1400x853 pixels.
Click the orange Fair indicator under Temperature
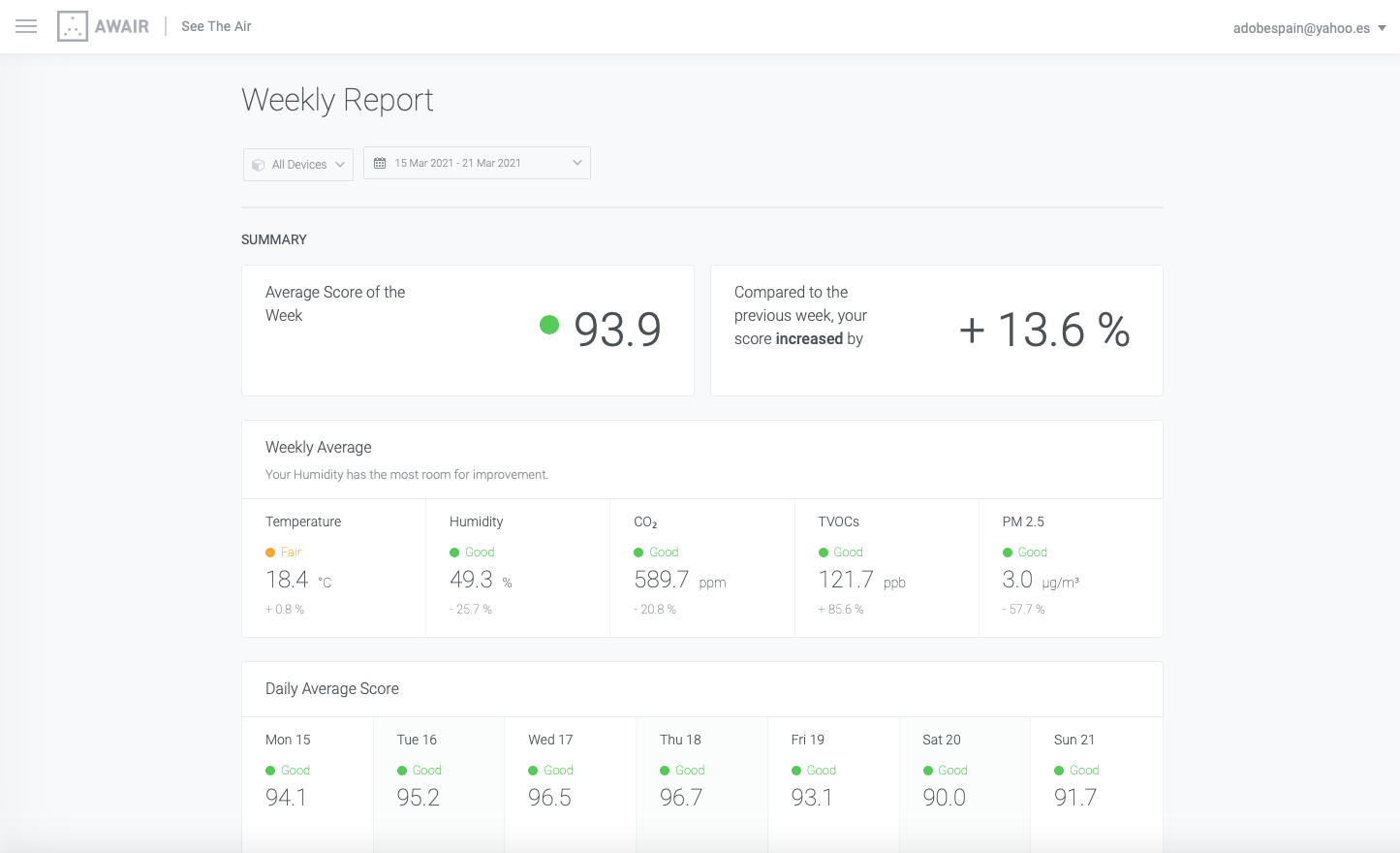click(x=271, y=553)
